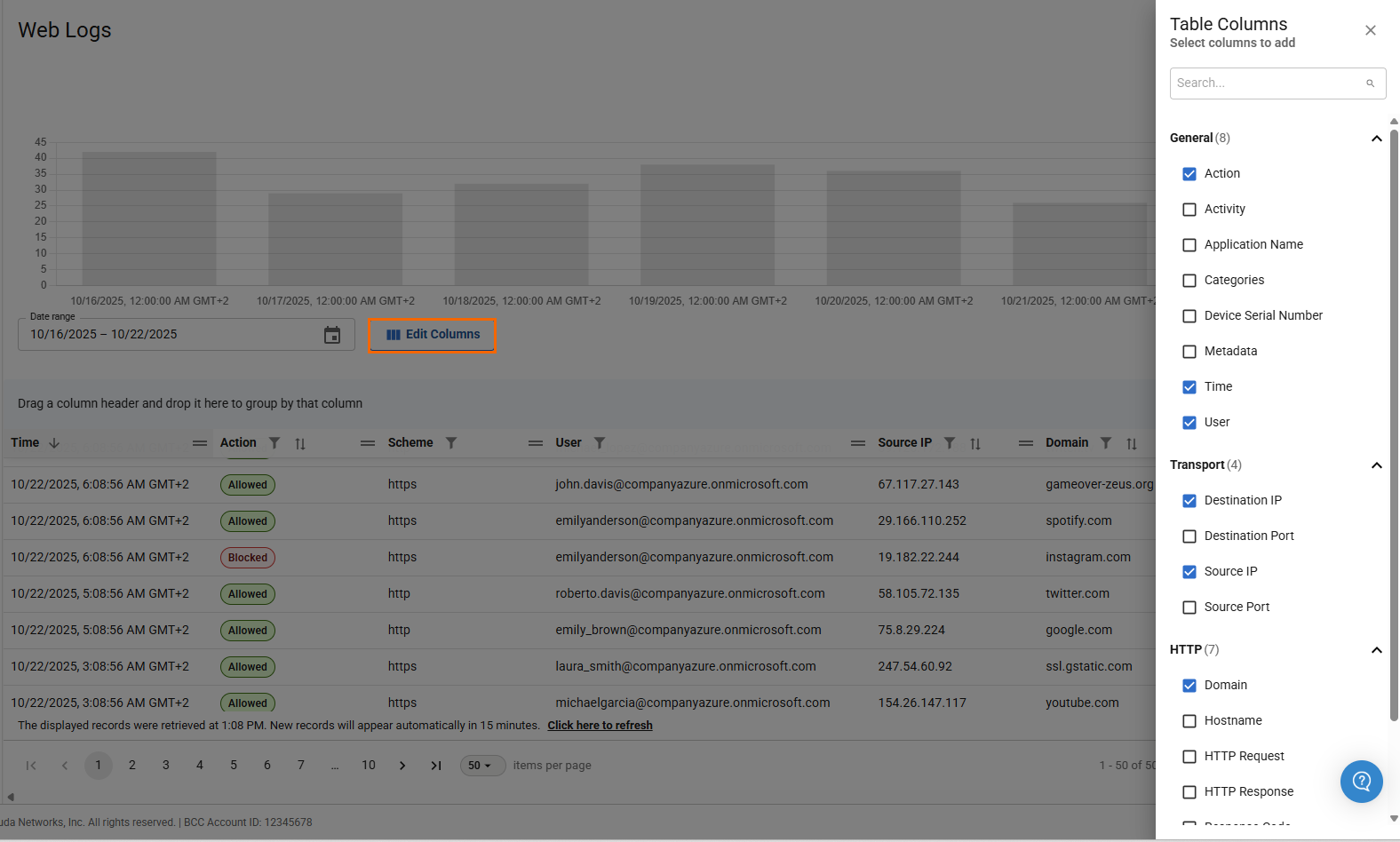The height and width of the screenshot is (842, 1400).
Task: Click the Edit Columns button
Action: click(433, 335)
